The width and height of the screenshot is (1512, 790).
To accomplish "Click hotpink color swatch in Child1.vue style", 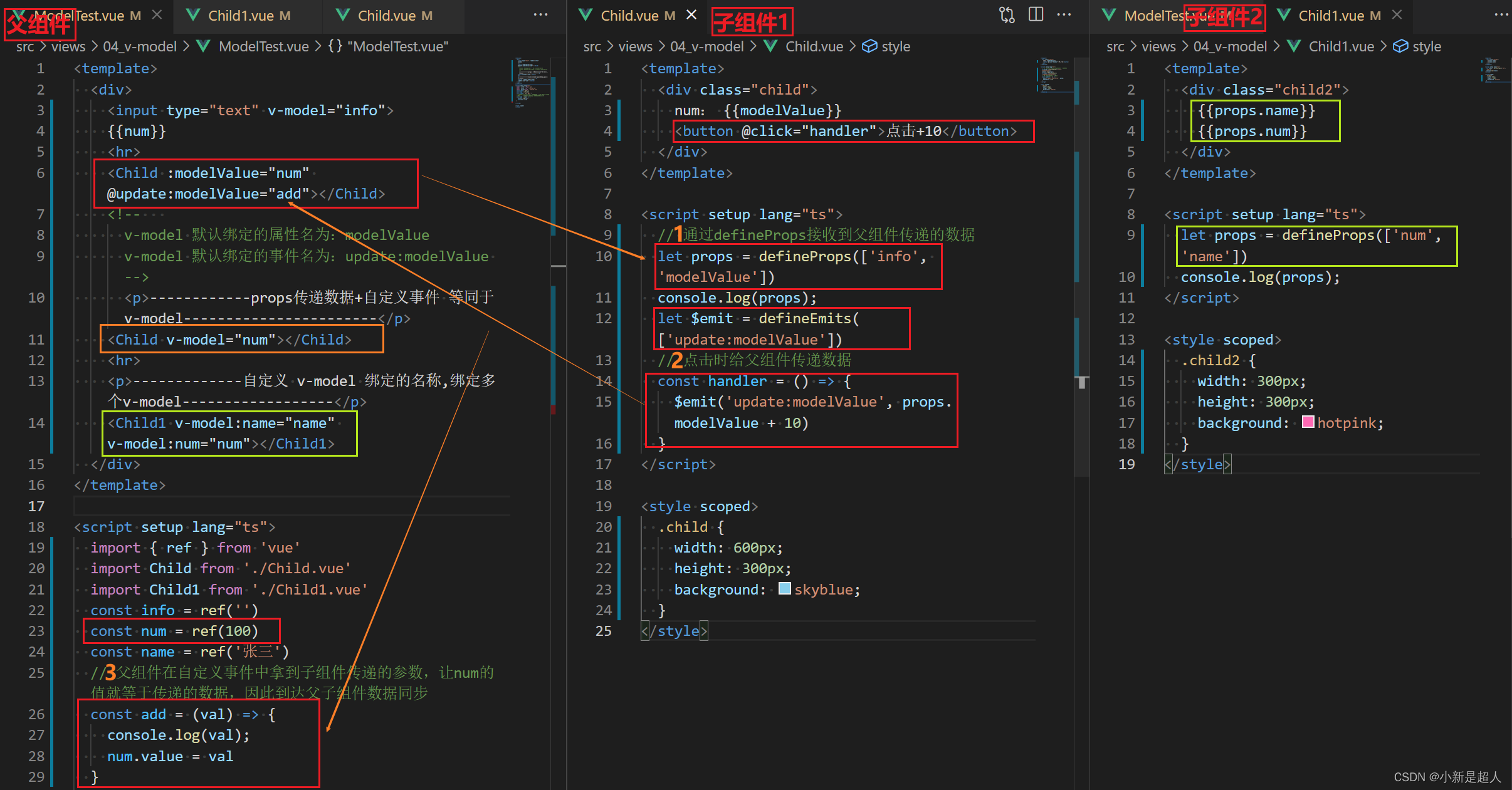I will (x=1308, y=422).
